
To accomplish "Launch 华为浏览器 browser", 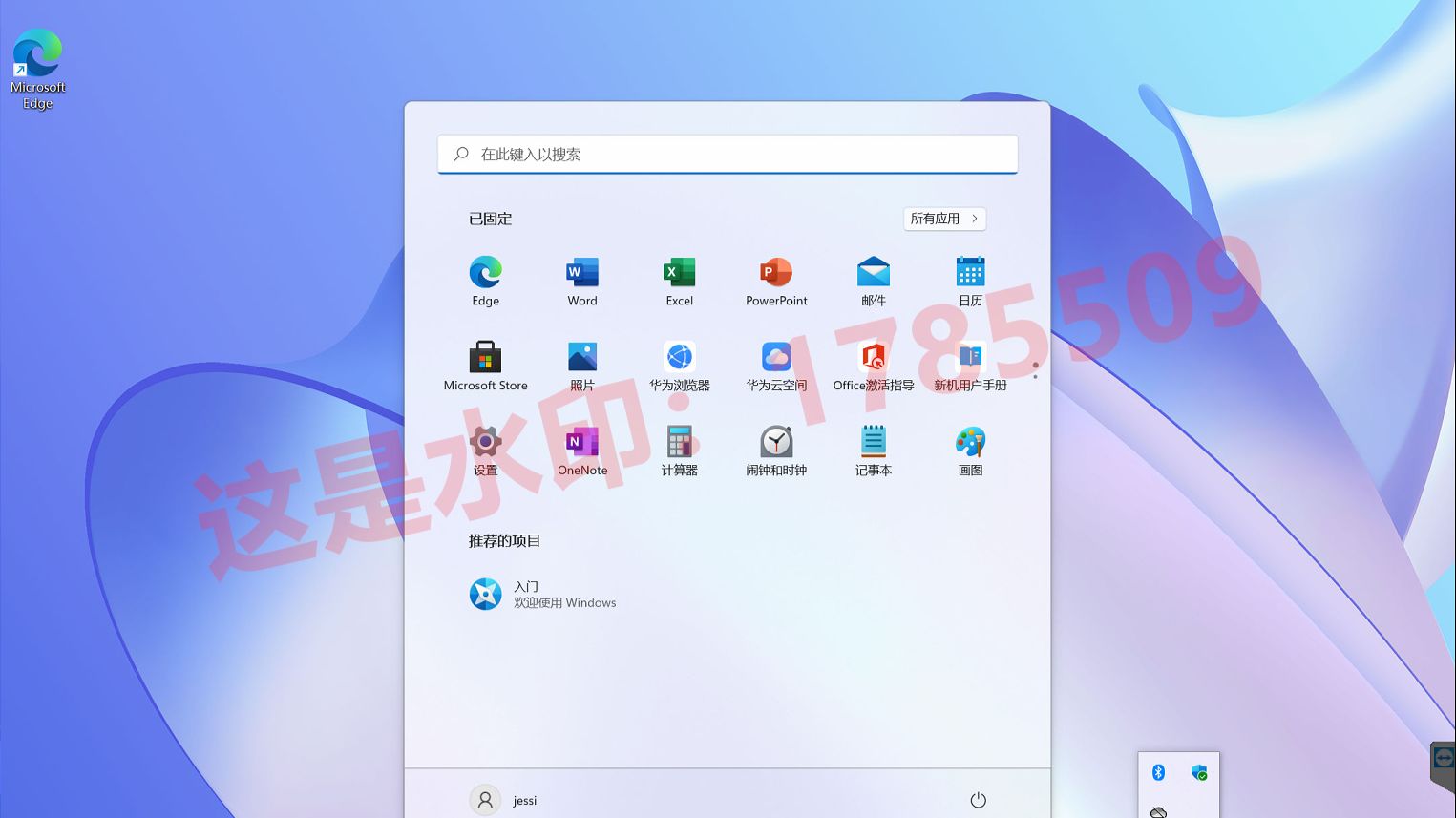I will click(x=680, y=367).
